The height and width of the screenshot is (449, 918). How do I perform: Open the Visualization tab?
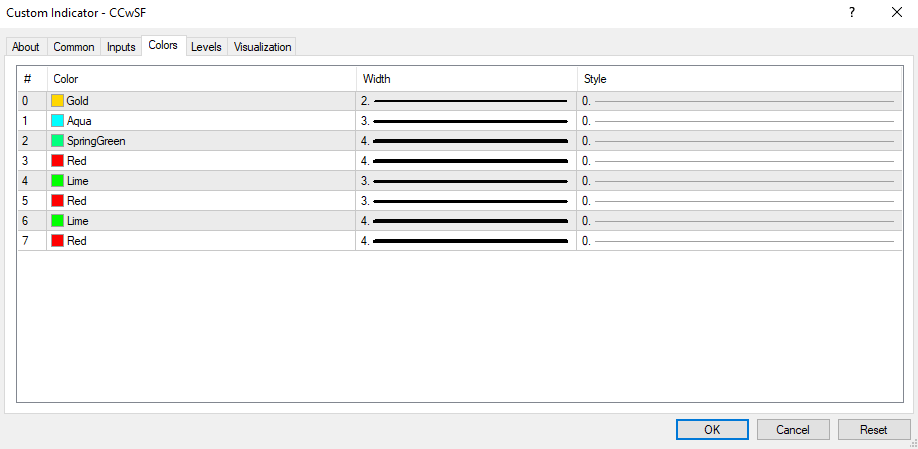point(263,47)
